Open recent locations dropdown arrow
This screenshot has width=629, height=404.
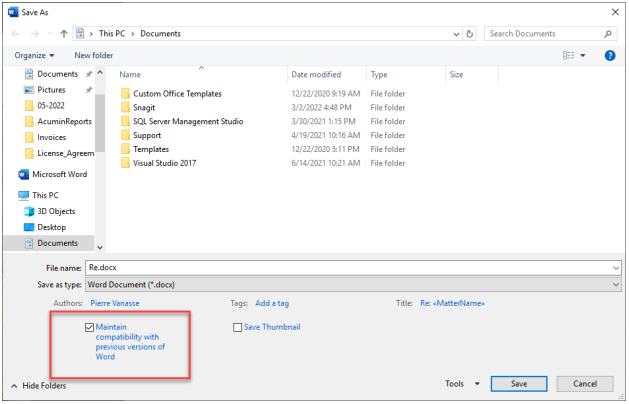pyautogui.click(x=50, y=34)
